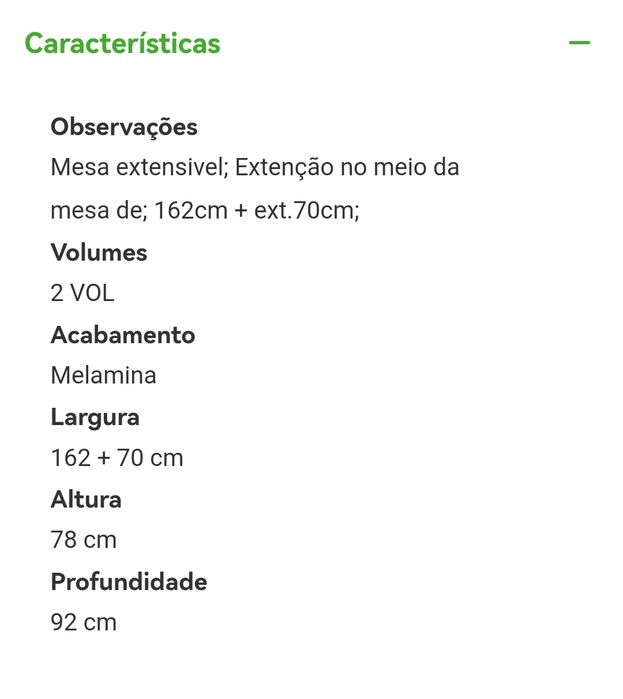623x699 pixels.
Task: Select the Volumes label
Action: pos(99,253)
